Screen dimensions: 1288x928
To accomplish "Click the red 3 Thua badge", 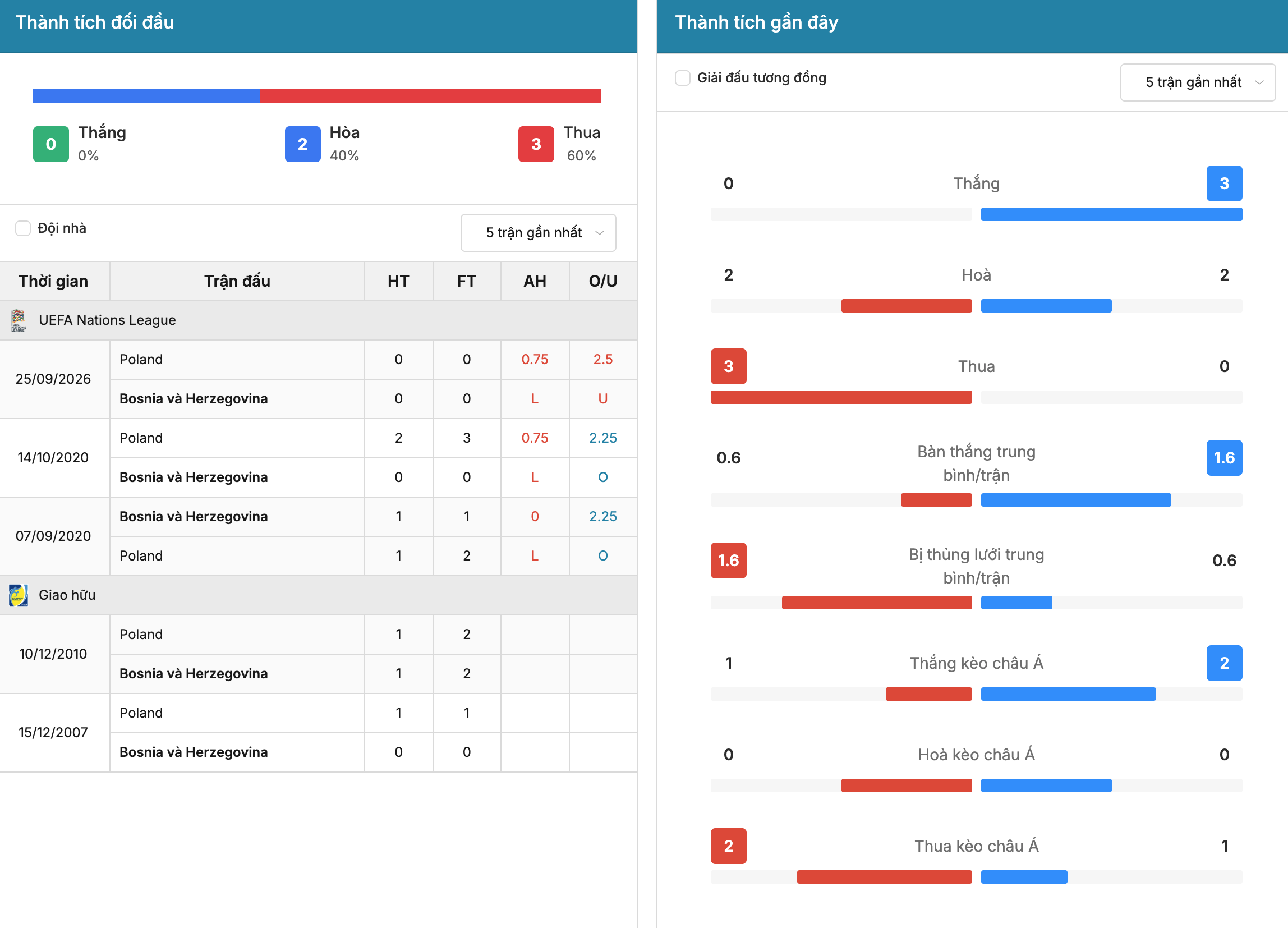I will (x=536, y=144).
